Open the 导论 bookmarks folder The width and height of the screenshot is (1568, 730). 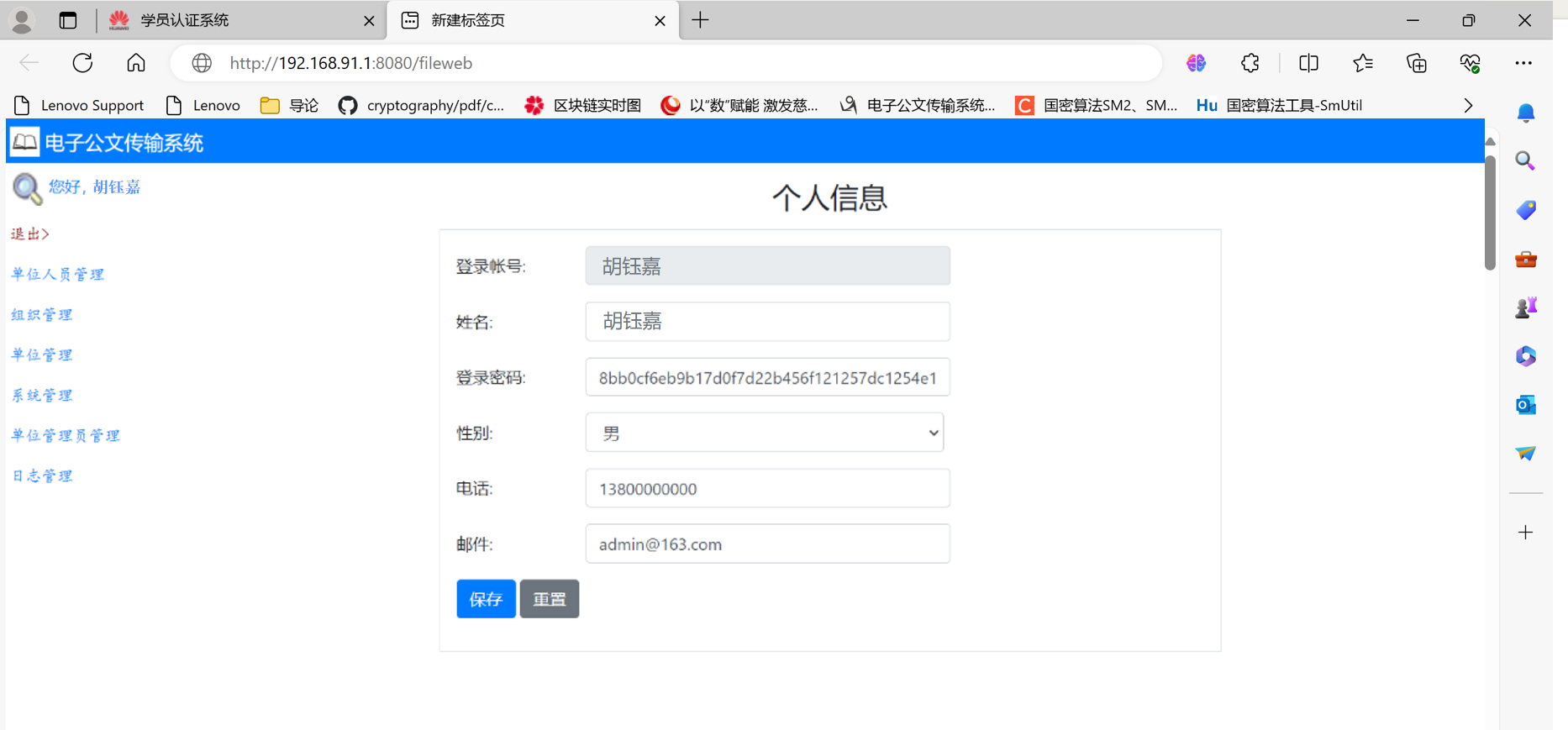click(x=289, y=105)
